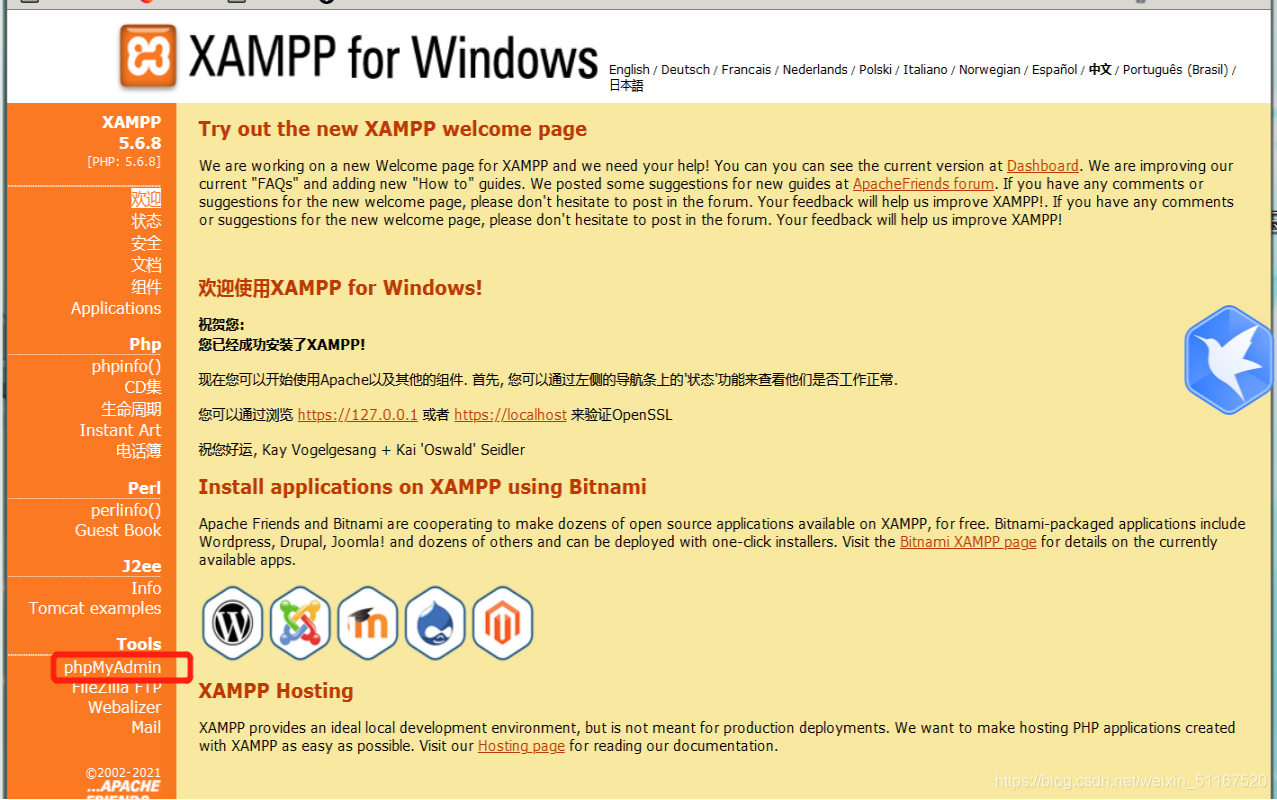This screenshot has height=800, width=1277.
Task: Switch language to 日本語
Action: click(x=626, y=86)
